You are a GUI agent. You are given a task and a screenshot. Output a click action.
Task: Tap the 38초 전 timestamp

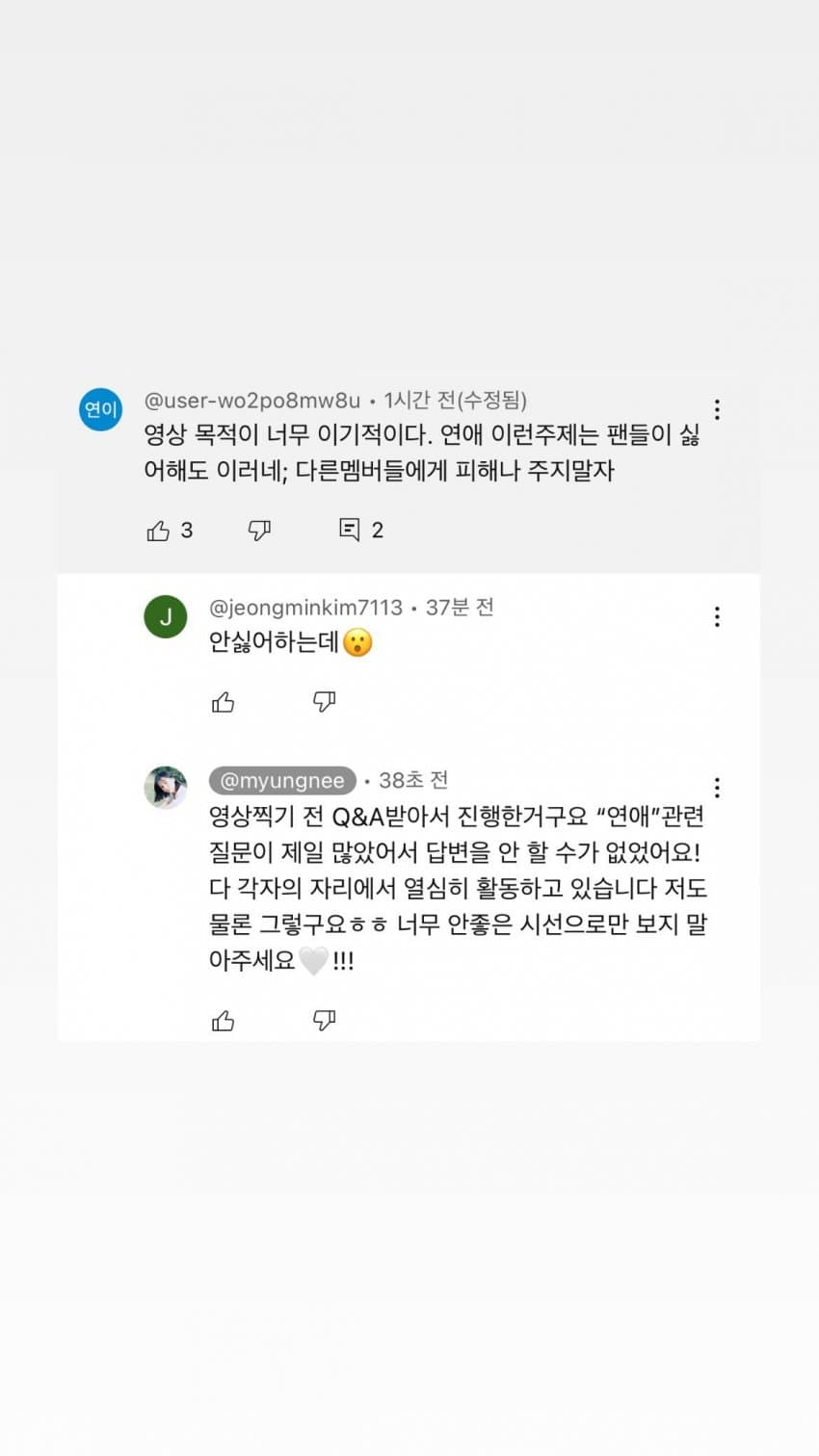413,781
